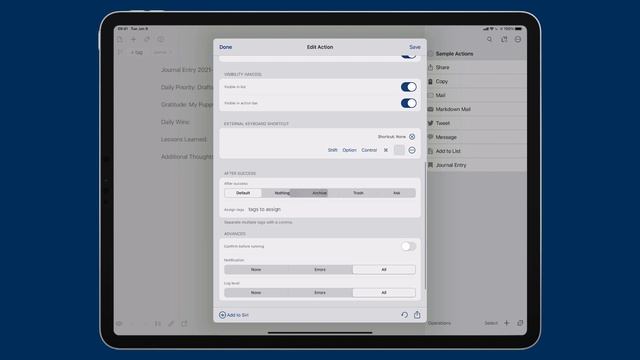Tap the Message action row

(477, 137)
